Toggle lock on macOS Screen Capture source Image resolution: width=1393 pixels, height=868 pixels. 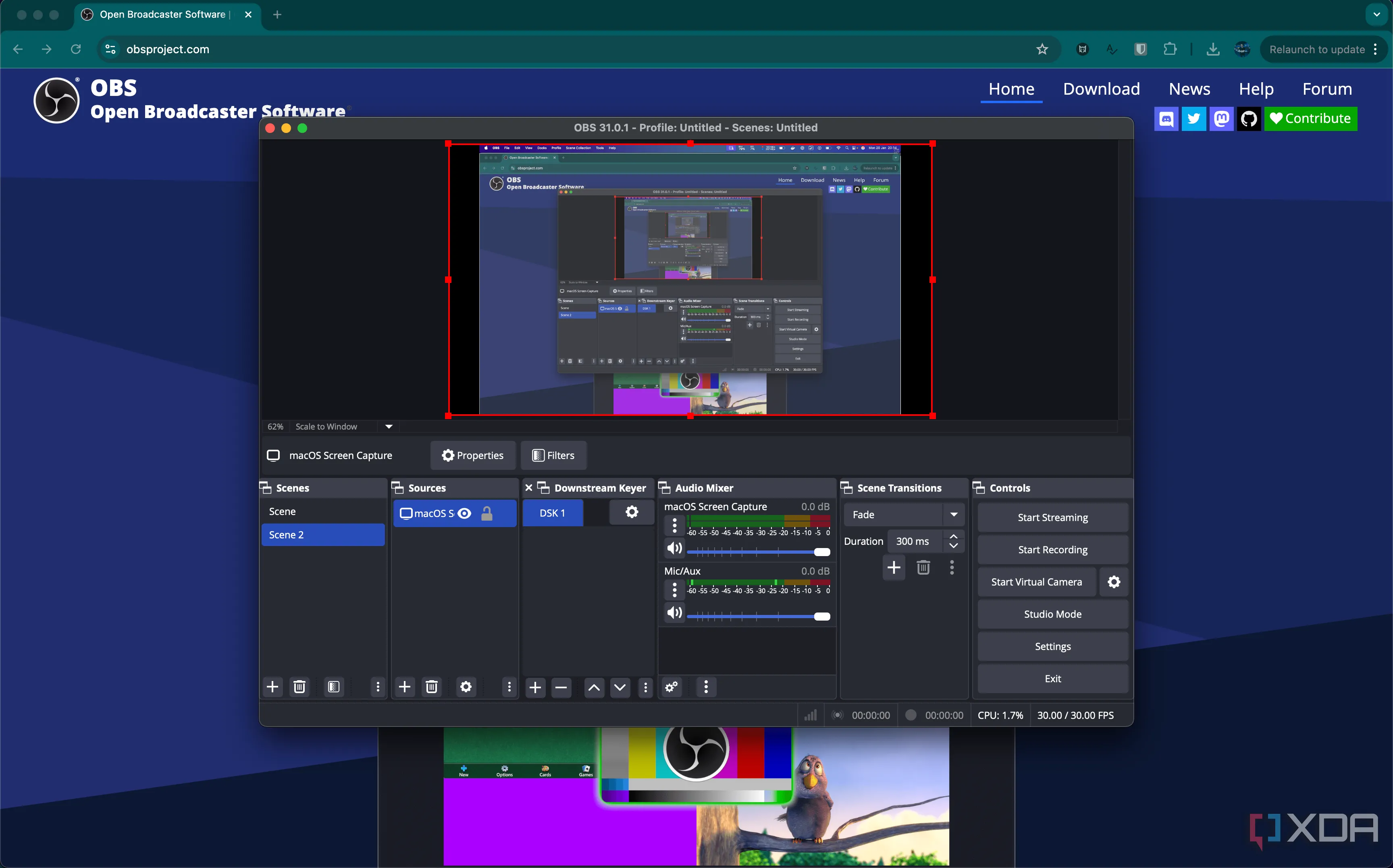(487, 513)
